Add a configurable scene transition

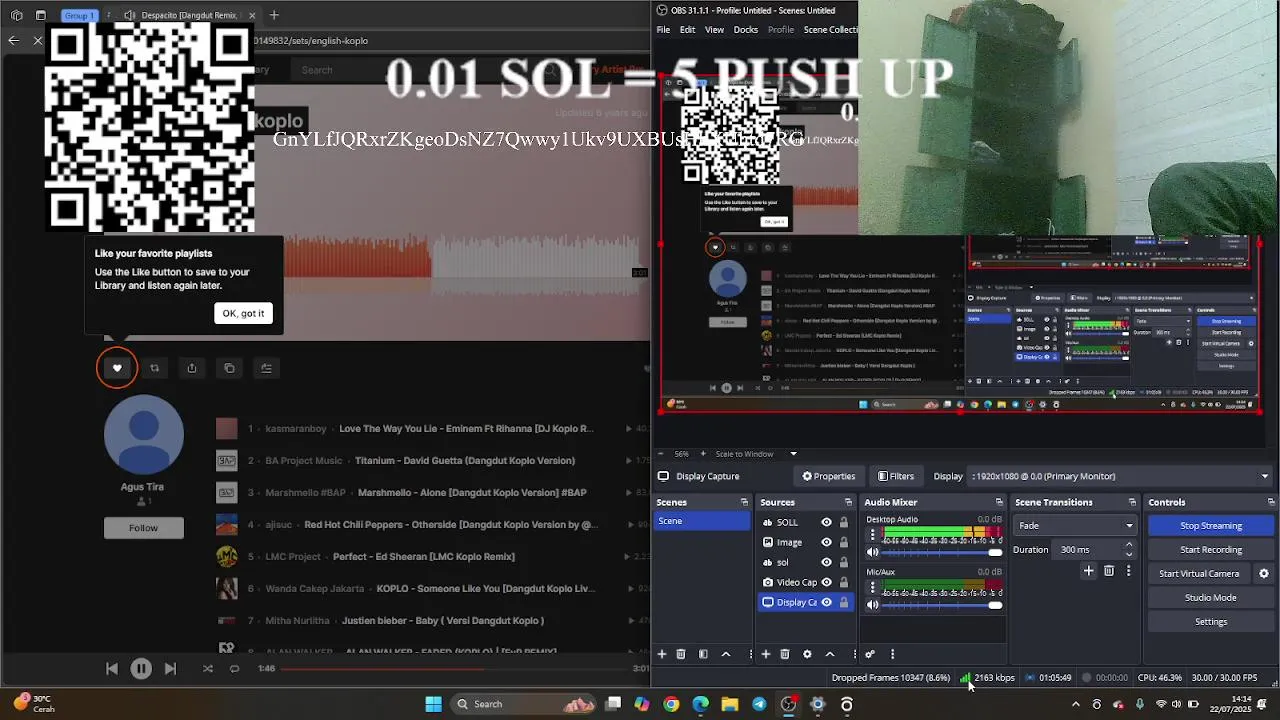coord(1088,571)
